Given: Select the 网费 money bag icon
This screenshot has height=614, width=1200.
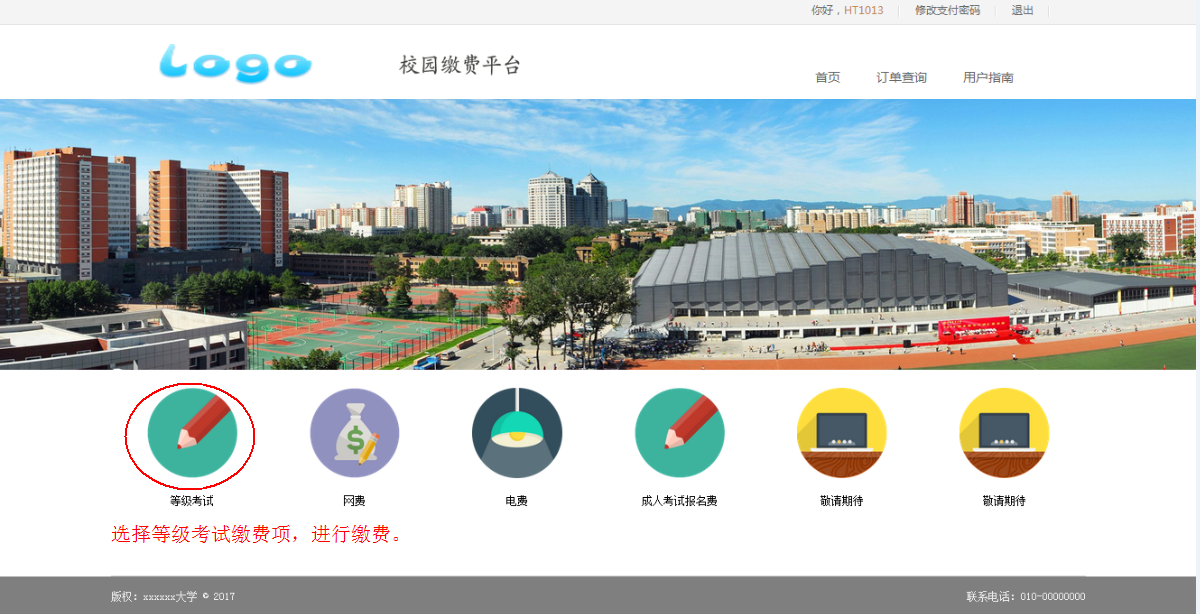Looking at the screenshot, I should click(354, 433).
